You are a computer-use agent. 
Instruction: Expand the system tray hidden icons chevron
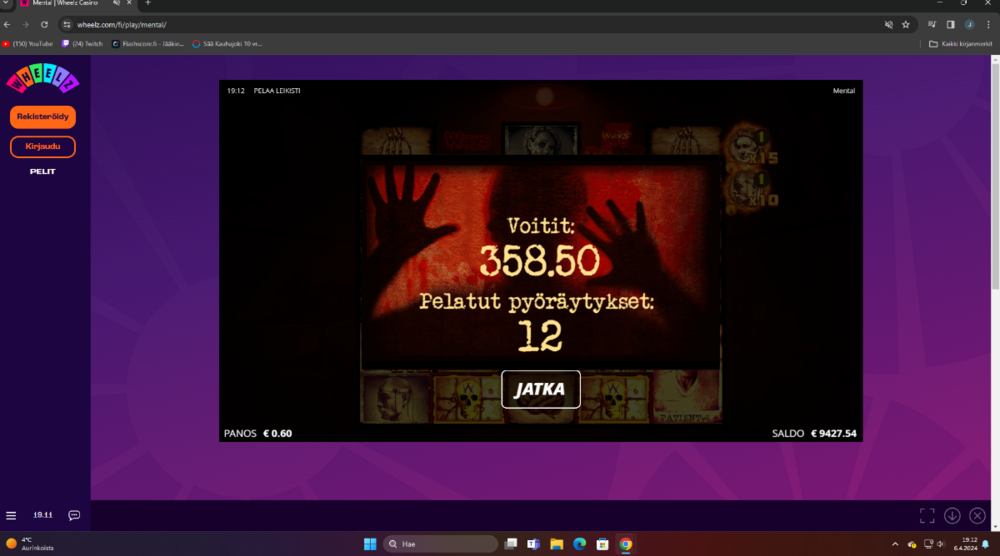point(895,544)
